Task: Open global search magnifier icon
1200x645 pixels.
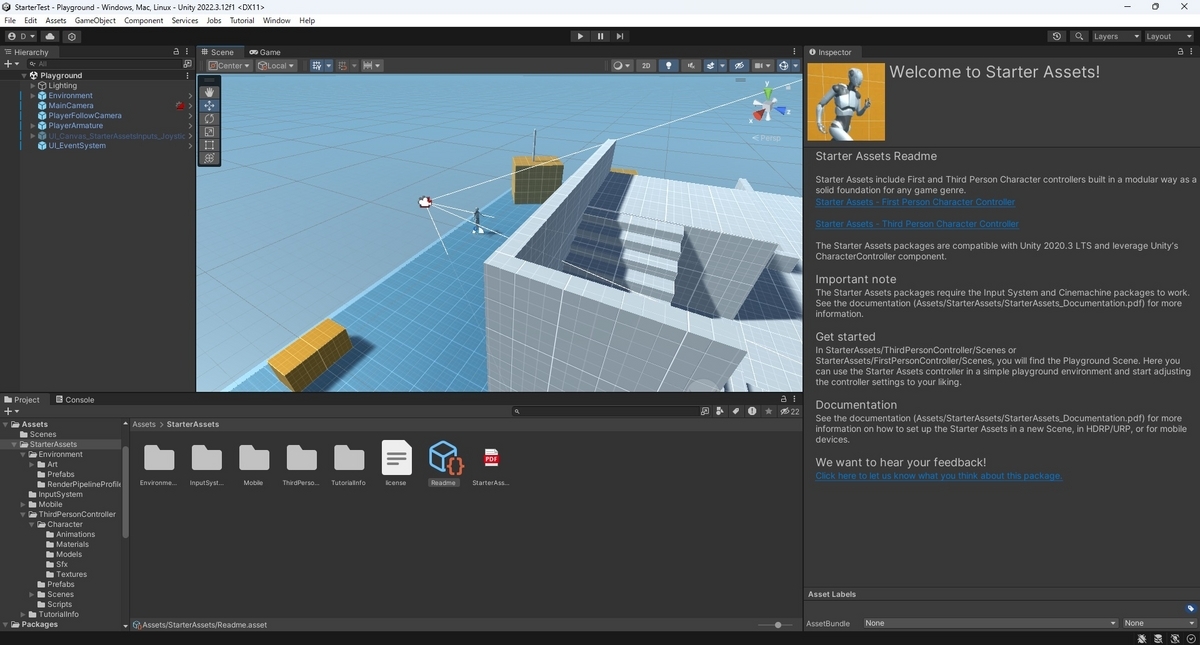Action: 1079,36
